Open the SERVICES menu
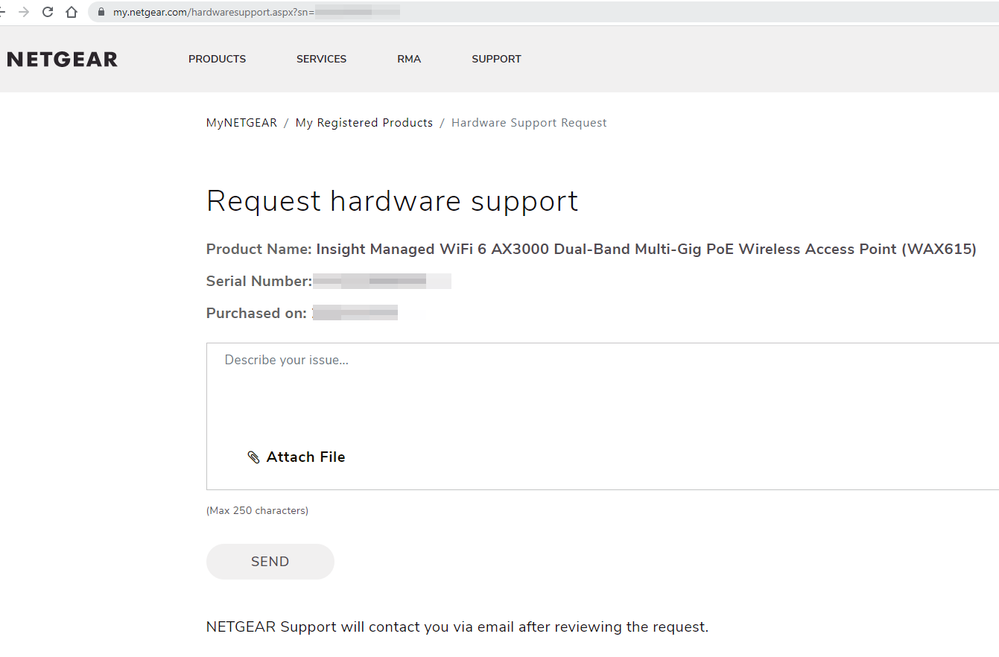 click(x=321, y=59)
